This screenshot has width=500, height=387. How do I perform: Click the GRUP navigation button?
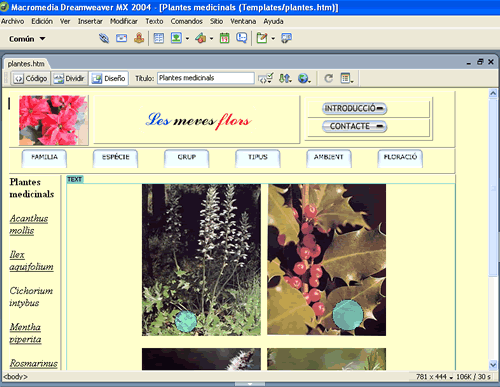[x=187, y=158]
